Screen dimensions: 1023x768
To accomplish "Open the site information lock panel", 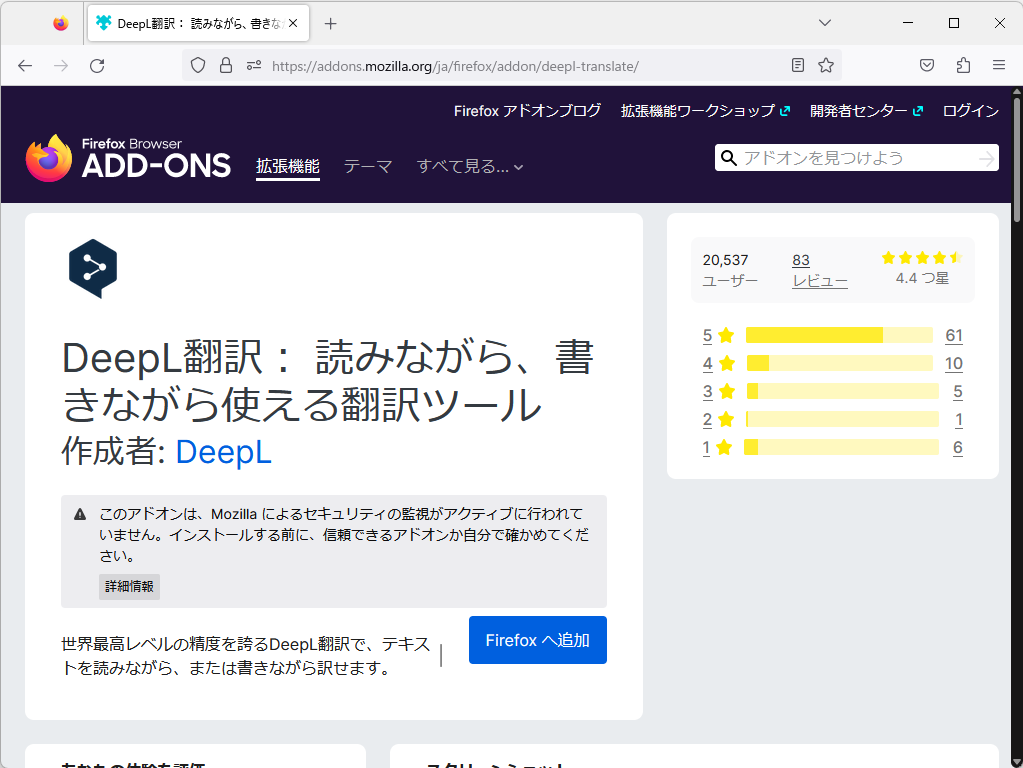I will 226,64.
